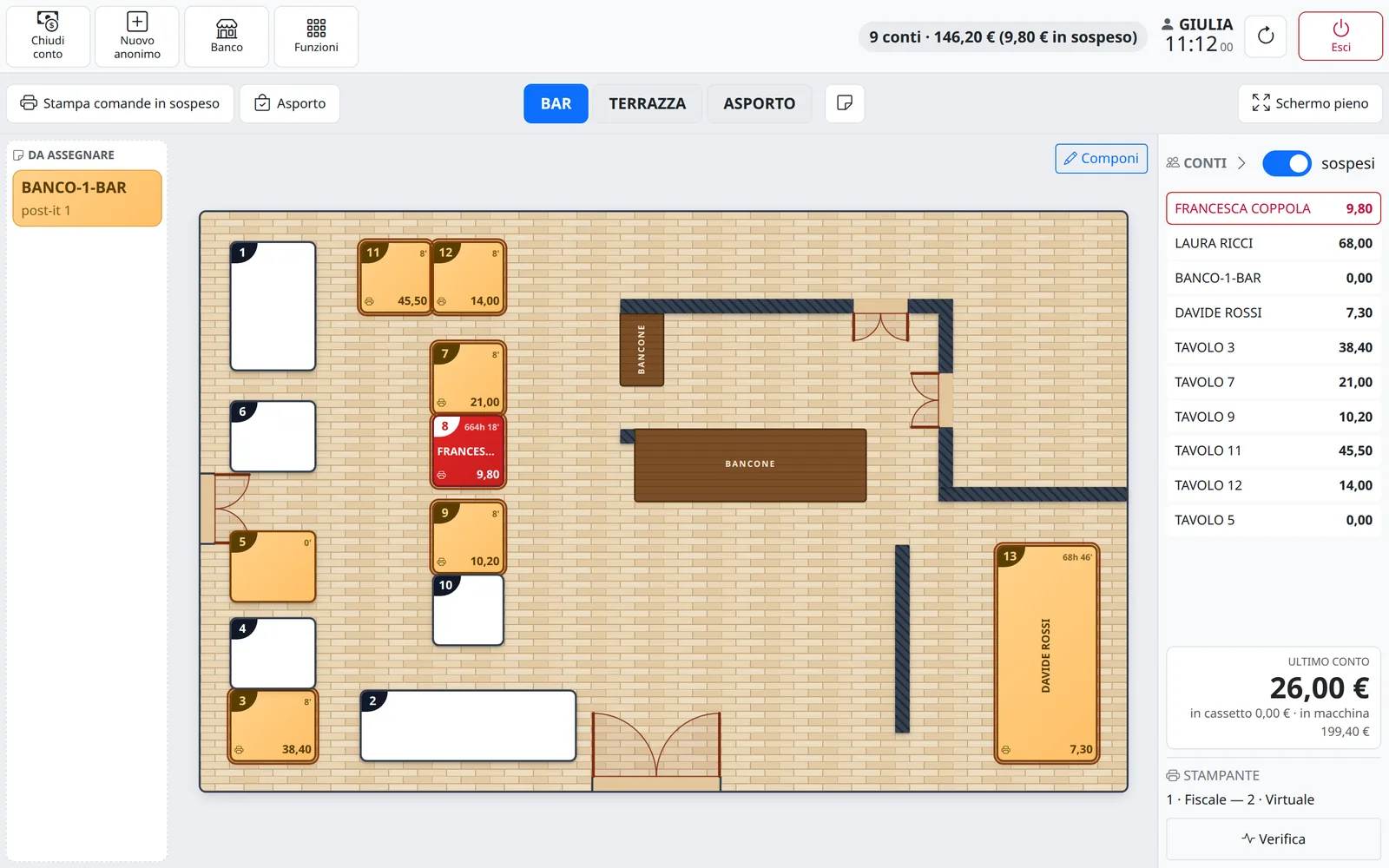Screen dimensions: 1389x868
Task: Open empty table 10 on the floor plan
Action: point(469,610)
